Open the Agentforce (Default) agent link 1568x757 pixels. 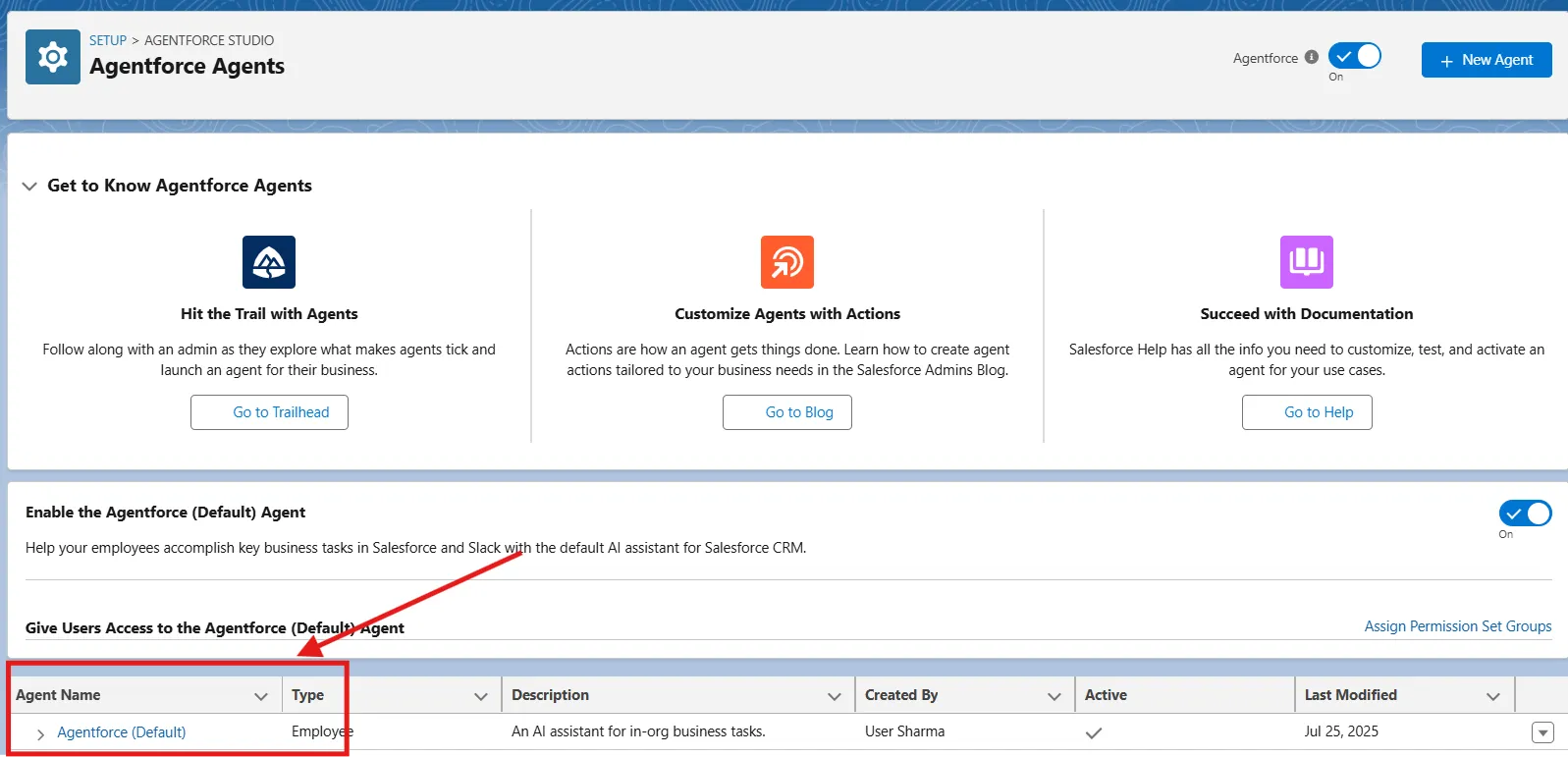click(x=122, y=732)
